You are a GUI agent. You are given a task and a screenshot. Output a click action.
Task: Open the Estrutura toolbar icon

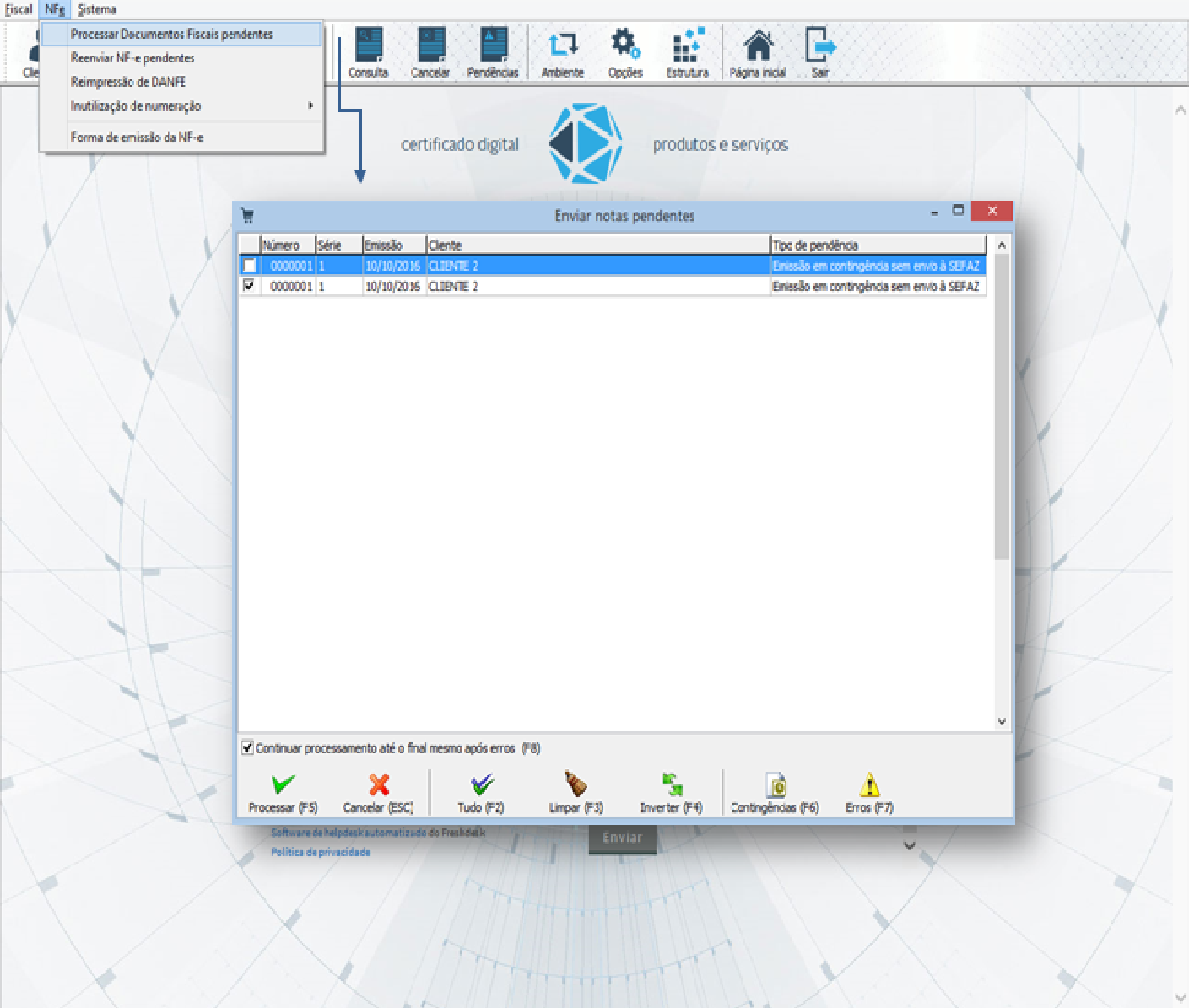click(x=688, y=52)
